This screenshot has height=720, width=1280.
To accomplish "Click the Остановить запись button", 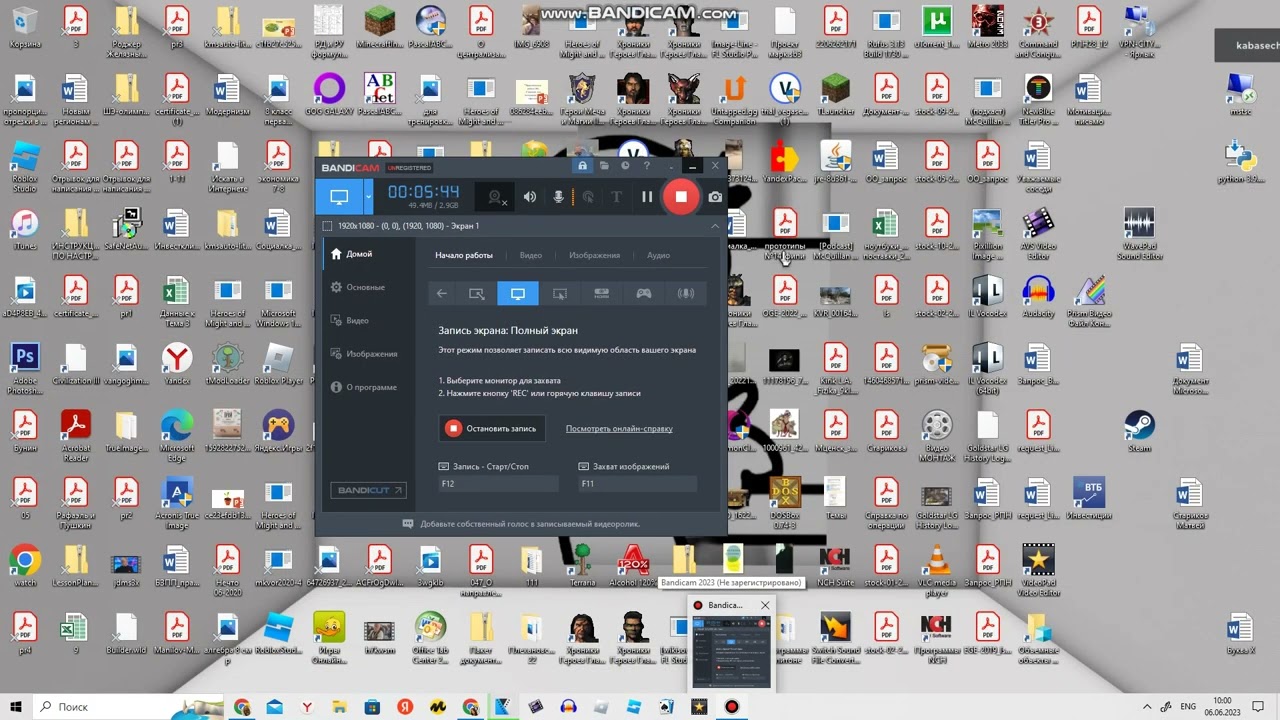I will (x=492, y=428).
